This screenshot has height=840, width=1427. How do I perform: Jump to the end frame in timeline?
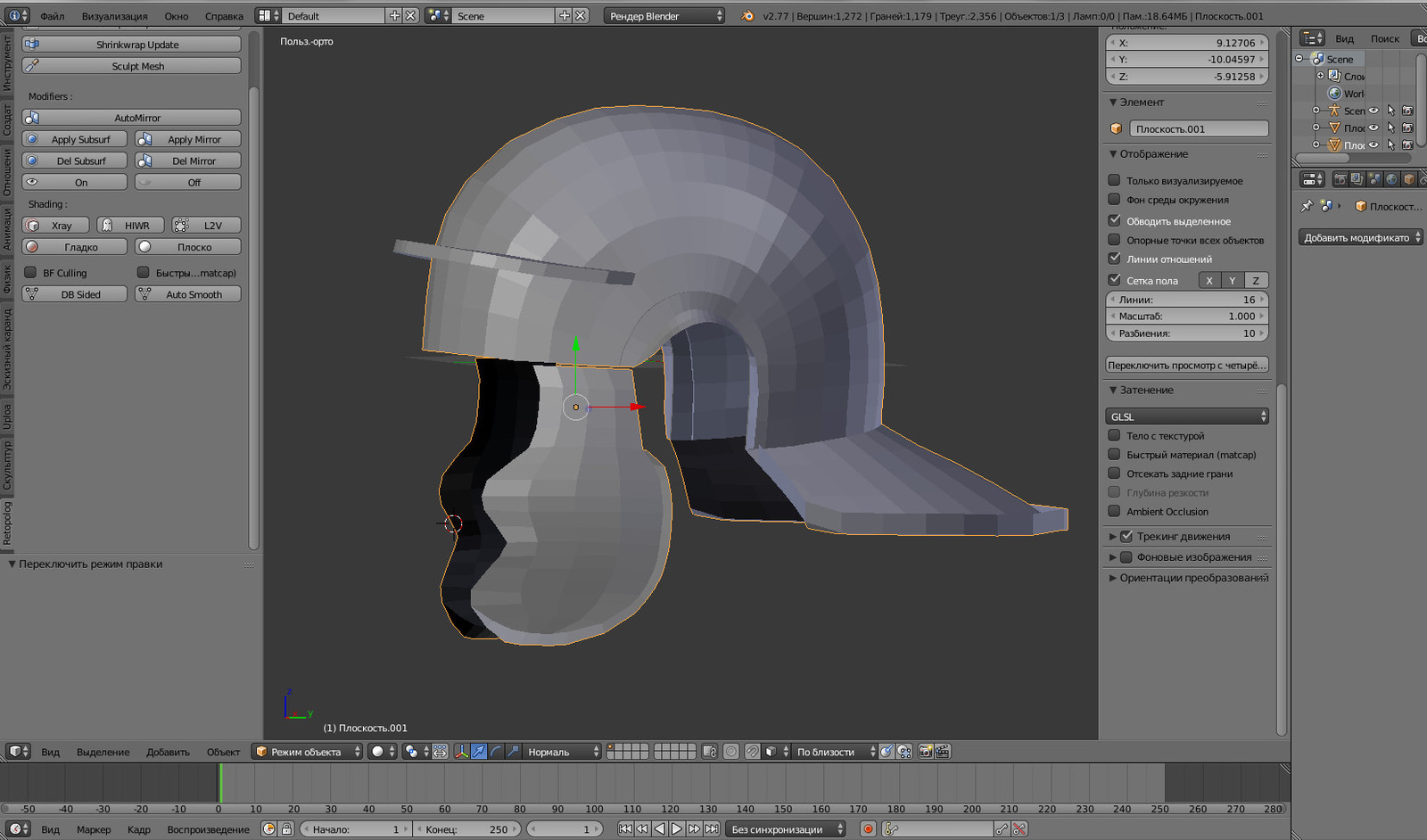coord(712,829)
